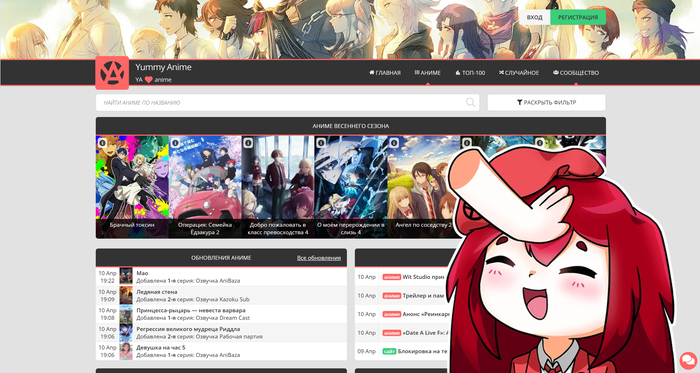Open the Ледяная стена title link

click(157, 292)
